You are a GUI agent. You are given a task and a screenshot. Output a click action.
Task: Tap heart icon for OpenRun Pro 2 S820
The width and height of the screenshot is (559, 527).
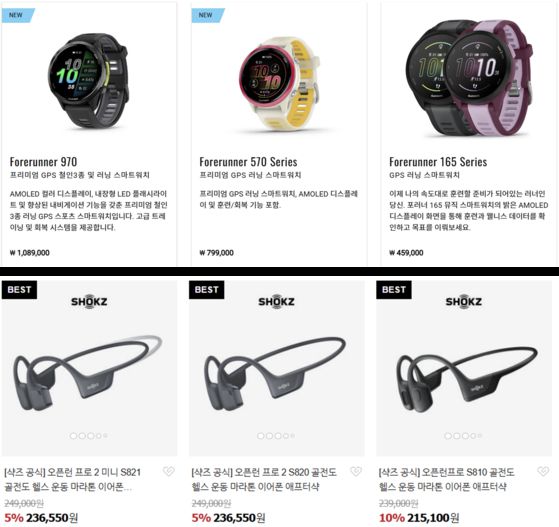coord(356,471)
